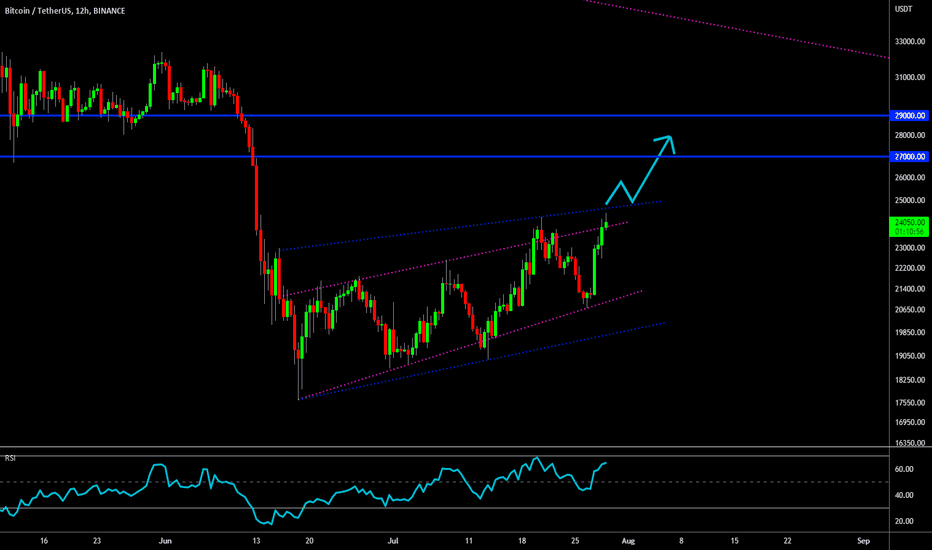Click the Bitcoin / TetherUS chart title
Viewport: 932px width, 550px height.
coord(65,11)
